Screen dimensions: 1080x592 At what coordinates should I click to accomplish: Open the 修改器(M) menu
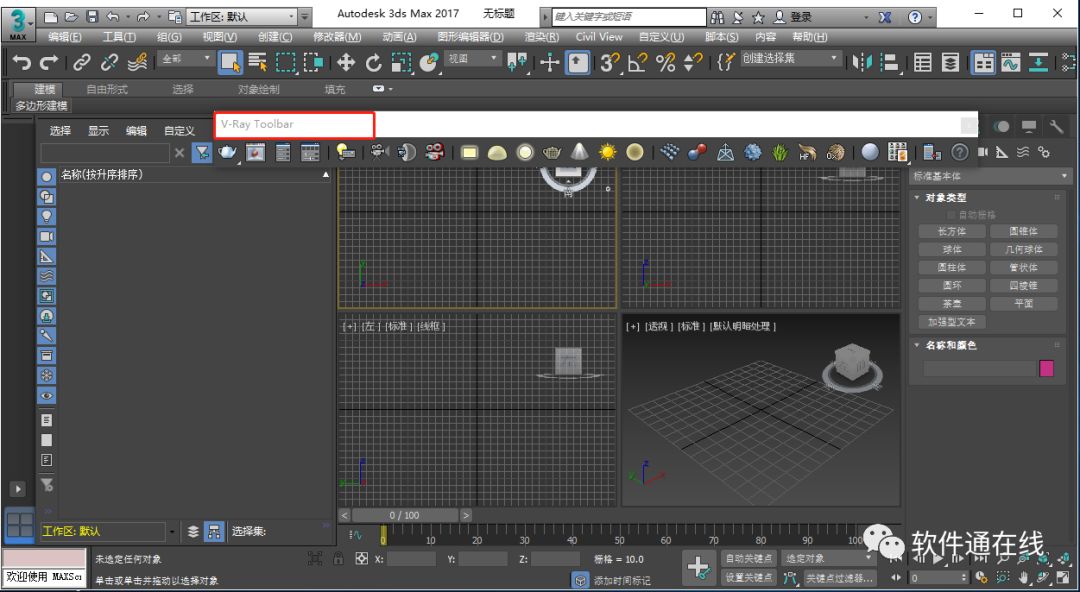tap(337, 37)
